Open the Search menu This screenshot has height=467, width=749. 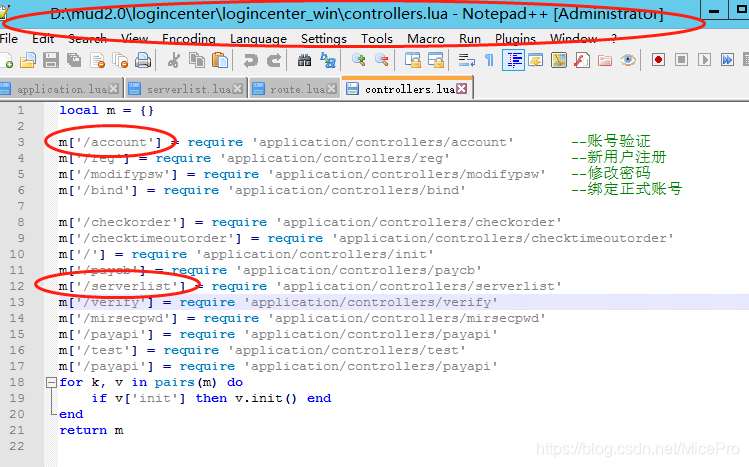coord(87,38)
